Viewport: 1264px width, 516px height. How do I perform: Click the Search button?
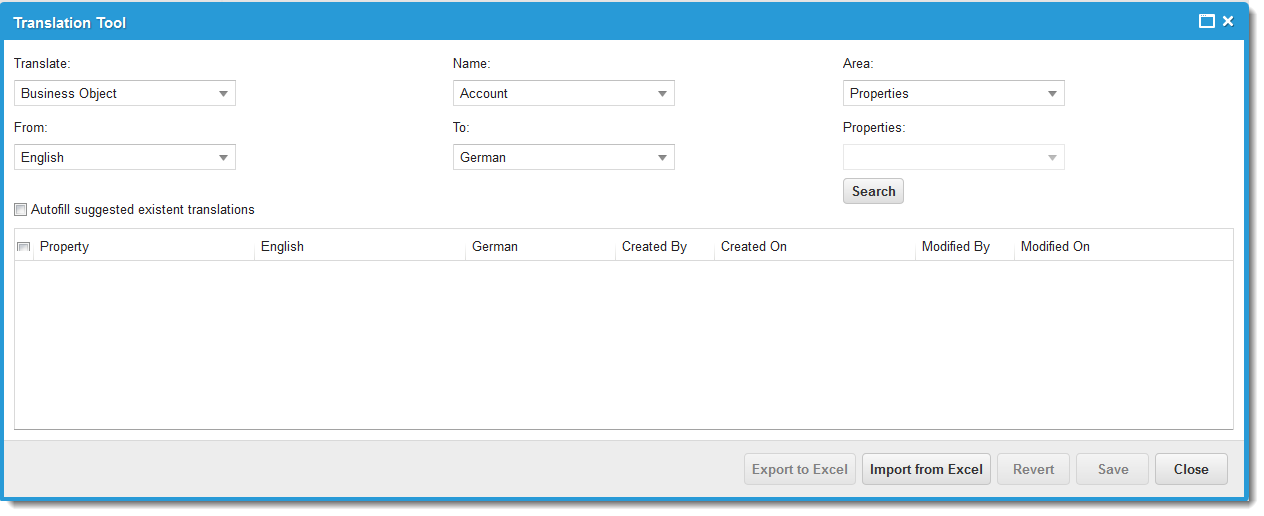[873, 191]
